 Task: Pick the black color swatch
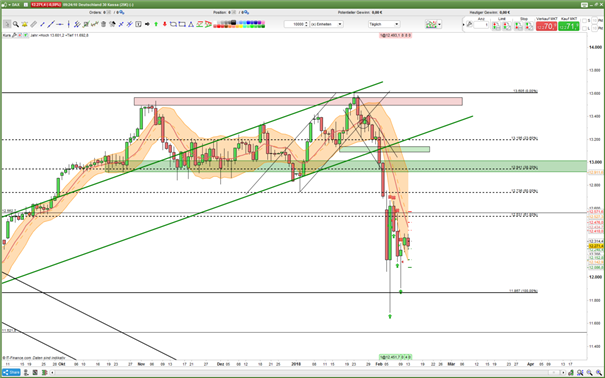click(x=233, y=22)
